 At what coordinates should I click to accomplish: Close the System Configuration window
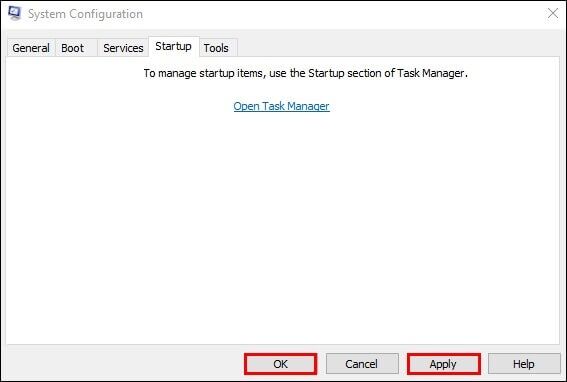pyautogui.click(x=553, y=14)
